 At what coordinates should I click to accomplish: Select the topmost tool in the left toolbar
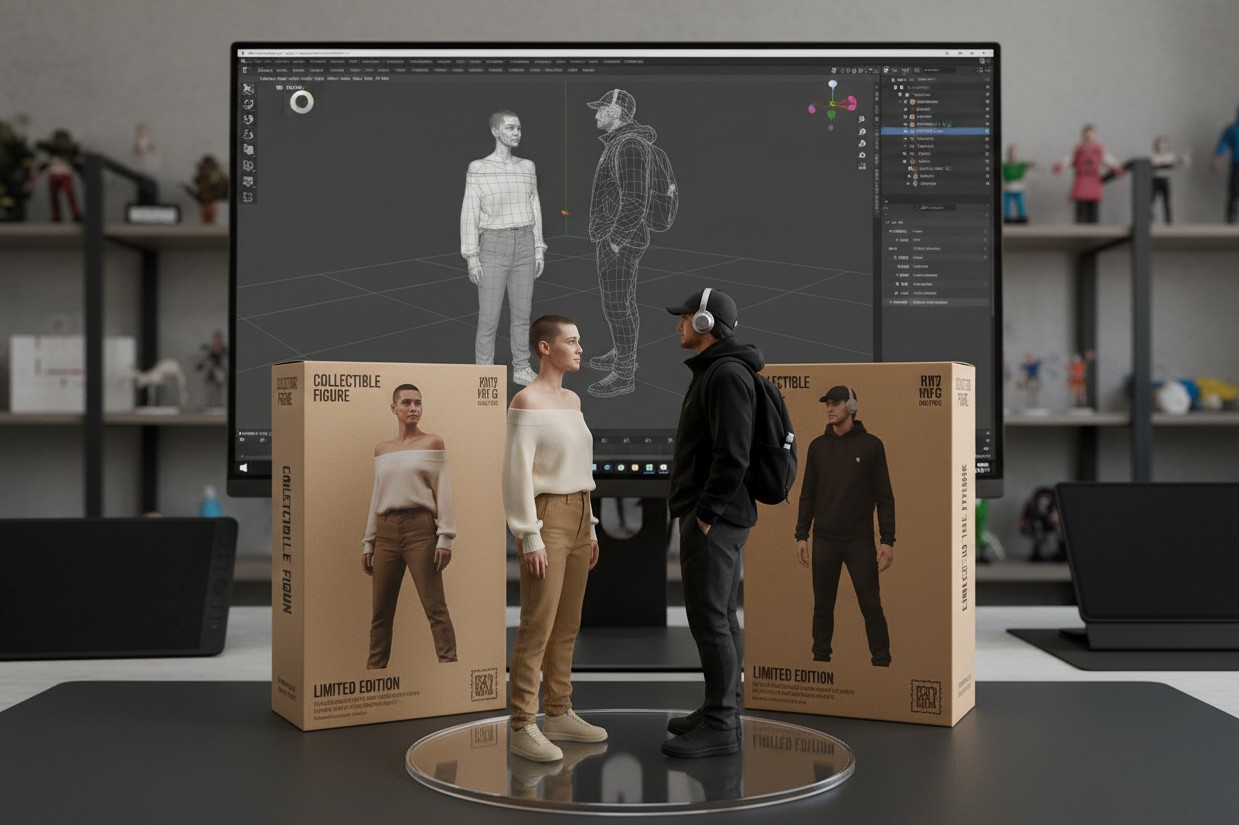[248, 88]
